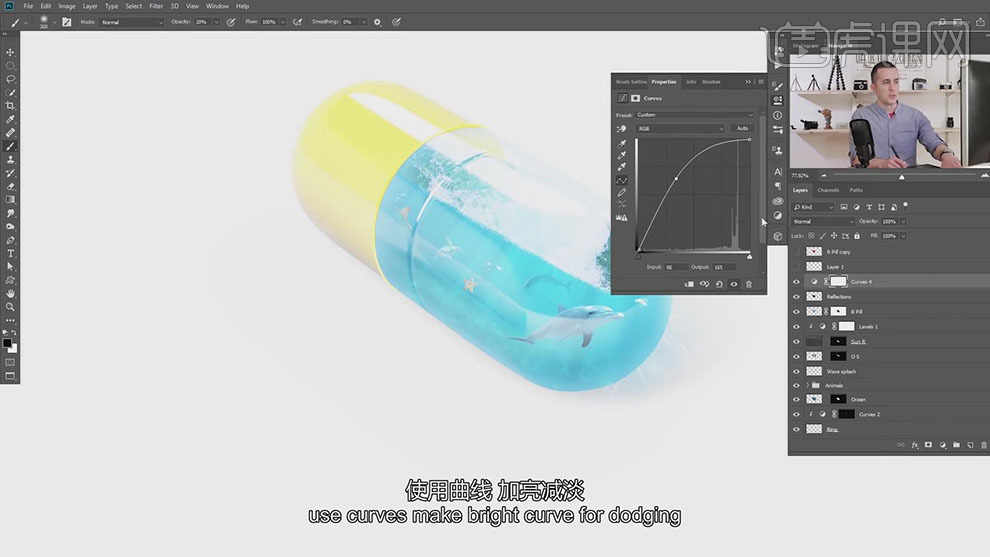The height and width of the screenshot is (557, 990).
Task: Click the B Pill layer mask thumbnail
Action: tap(838, 311)
